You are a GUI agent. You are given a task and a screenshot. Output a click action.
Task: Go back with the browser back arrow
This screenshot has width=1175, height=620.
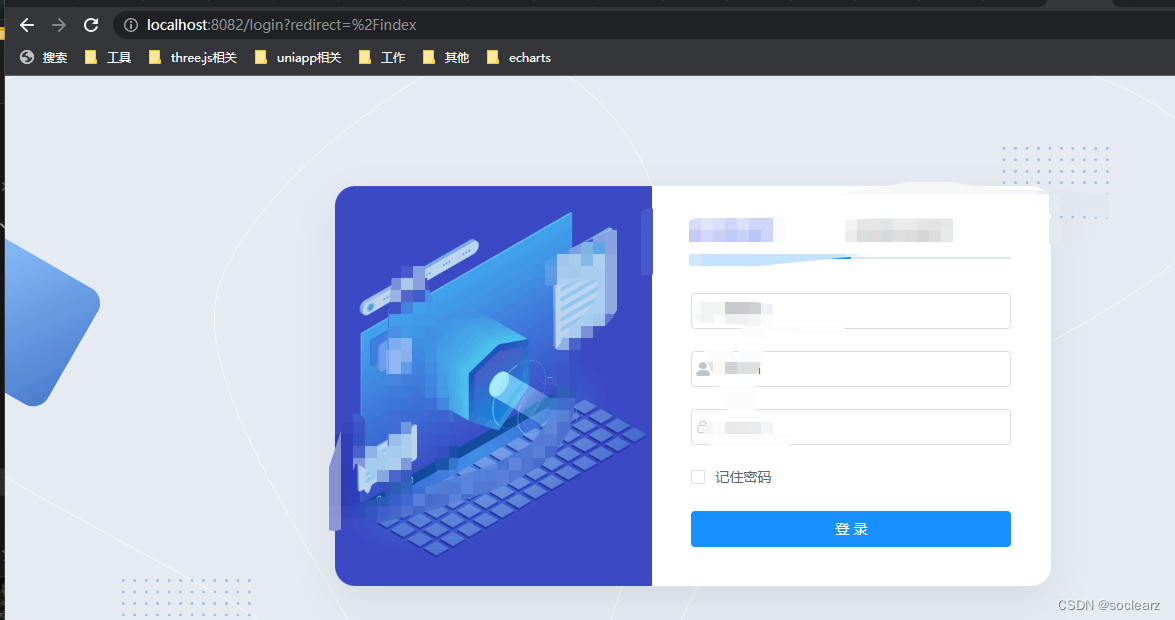[x=27, y=25]
